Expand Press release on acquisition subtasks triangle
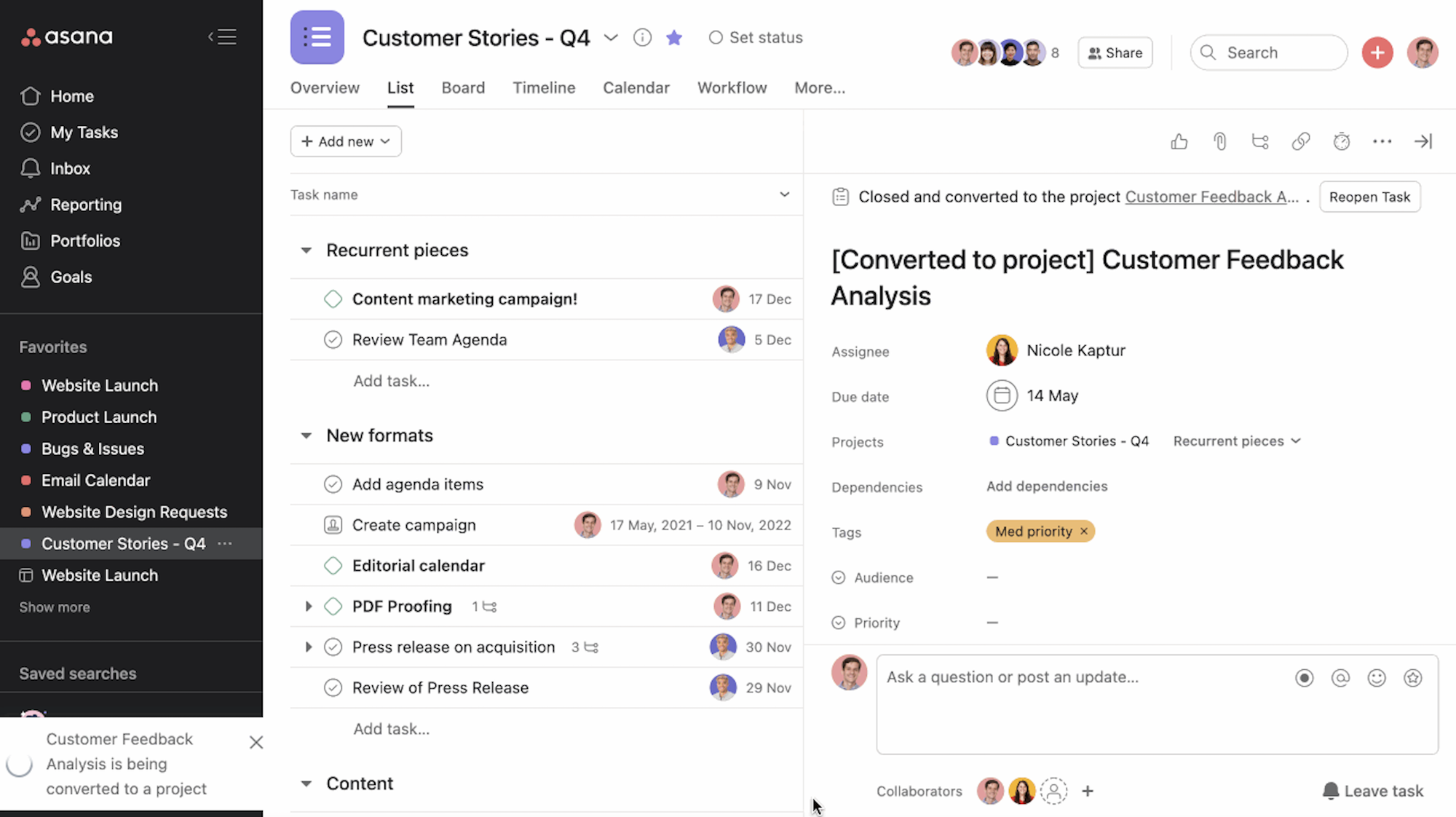This screenshot has height=817, width=1456. (309, 647)
